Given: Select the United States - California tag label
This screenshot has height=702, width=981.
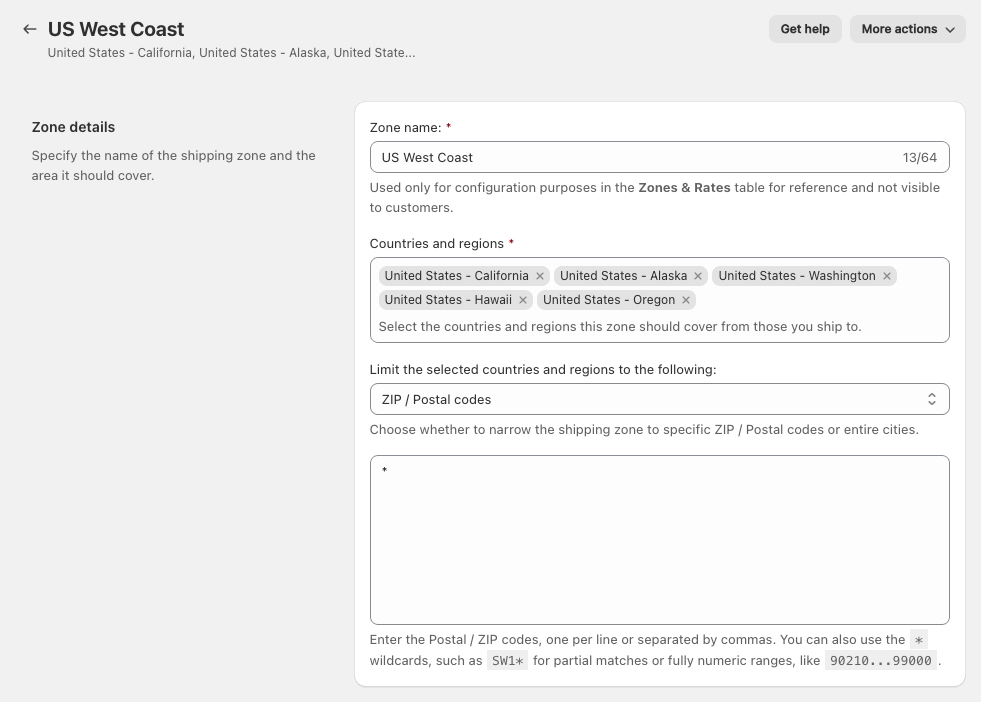Looking at the screenshot, I should click(456, 276).
